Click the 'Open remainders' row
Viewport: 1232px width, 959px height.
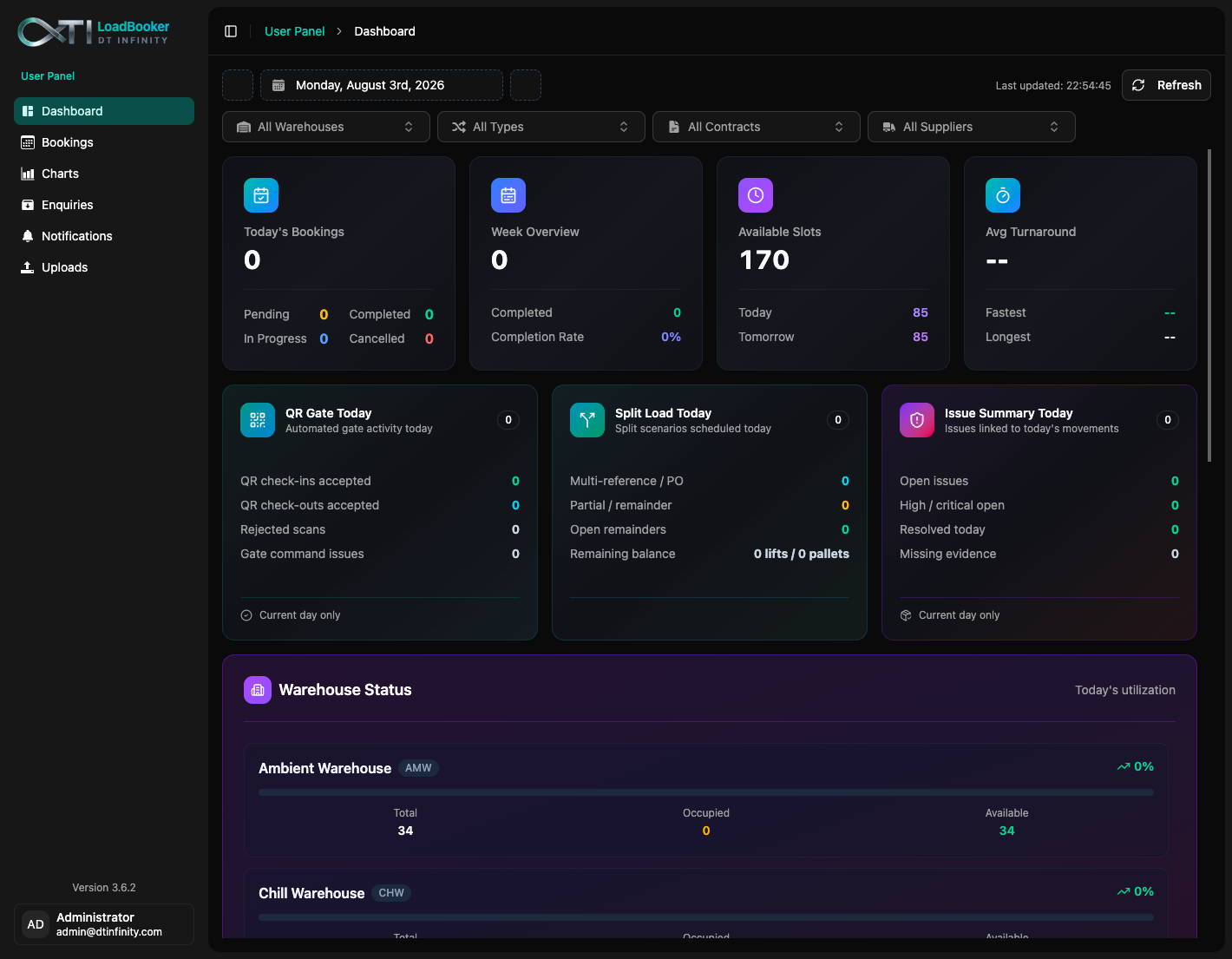click(710, 529)
